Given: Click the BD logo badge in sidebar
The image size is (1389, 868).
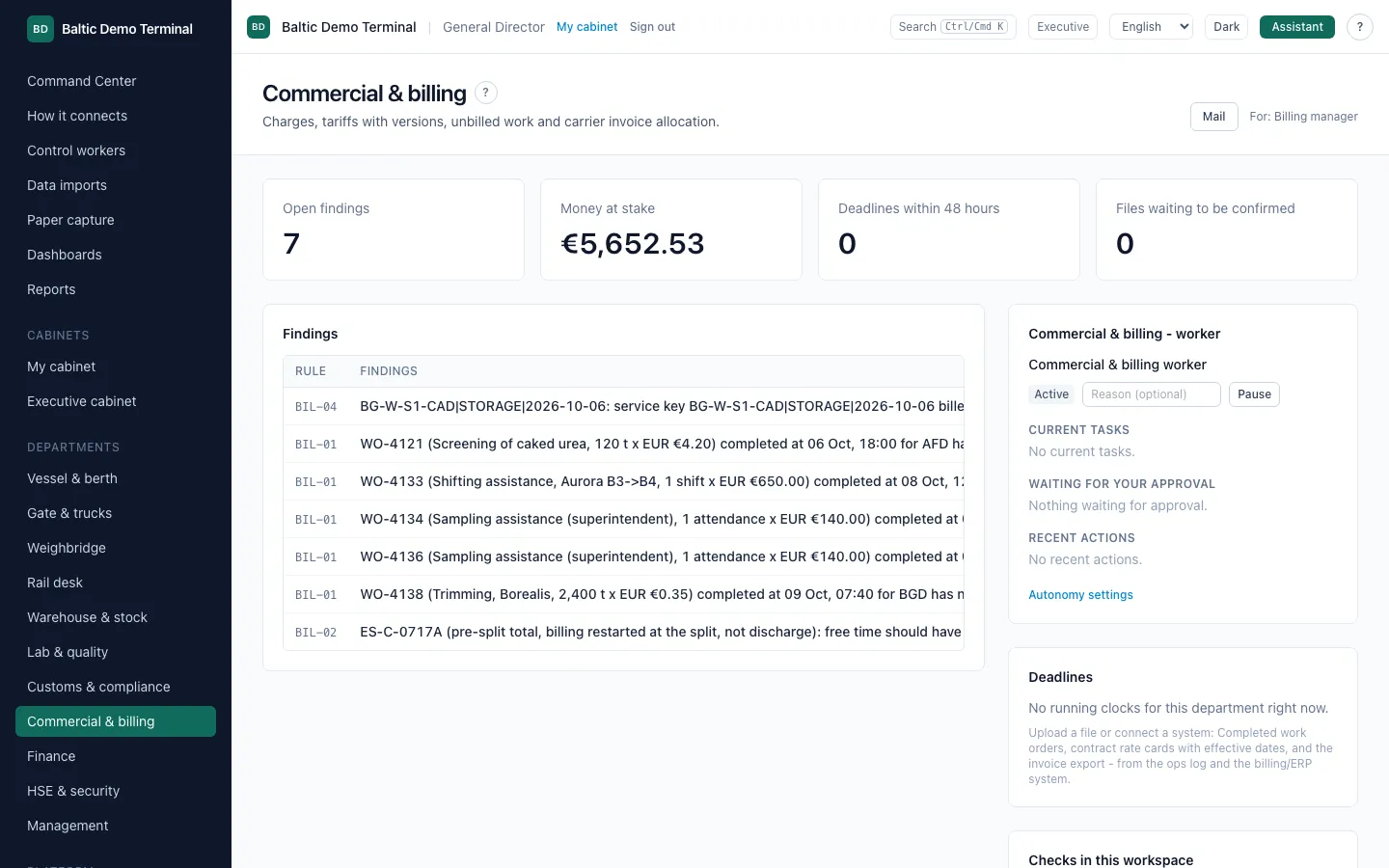Looking at the screenshot, I should [x=41, y=29].
